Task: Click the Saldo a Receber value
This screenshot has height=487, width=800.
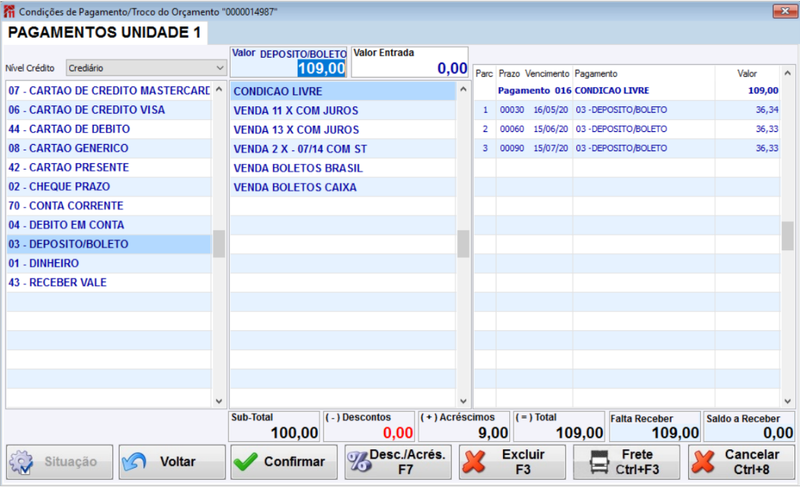Action: tap(778, 433)
